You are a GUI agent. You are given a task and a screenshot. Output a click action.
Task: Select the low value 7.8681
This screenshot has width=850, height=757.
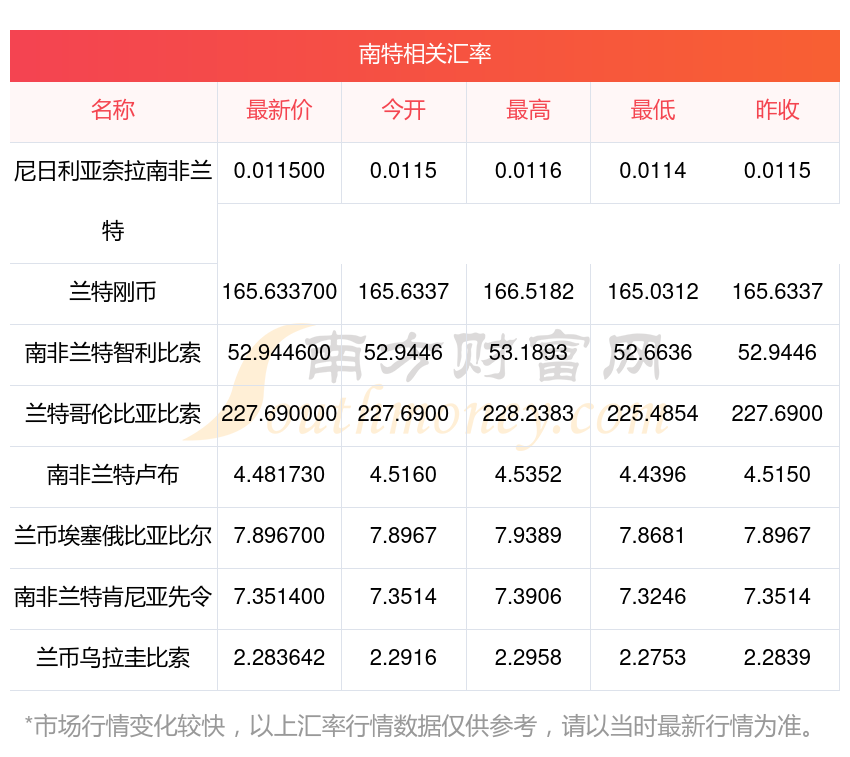[653, 536]
